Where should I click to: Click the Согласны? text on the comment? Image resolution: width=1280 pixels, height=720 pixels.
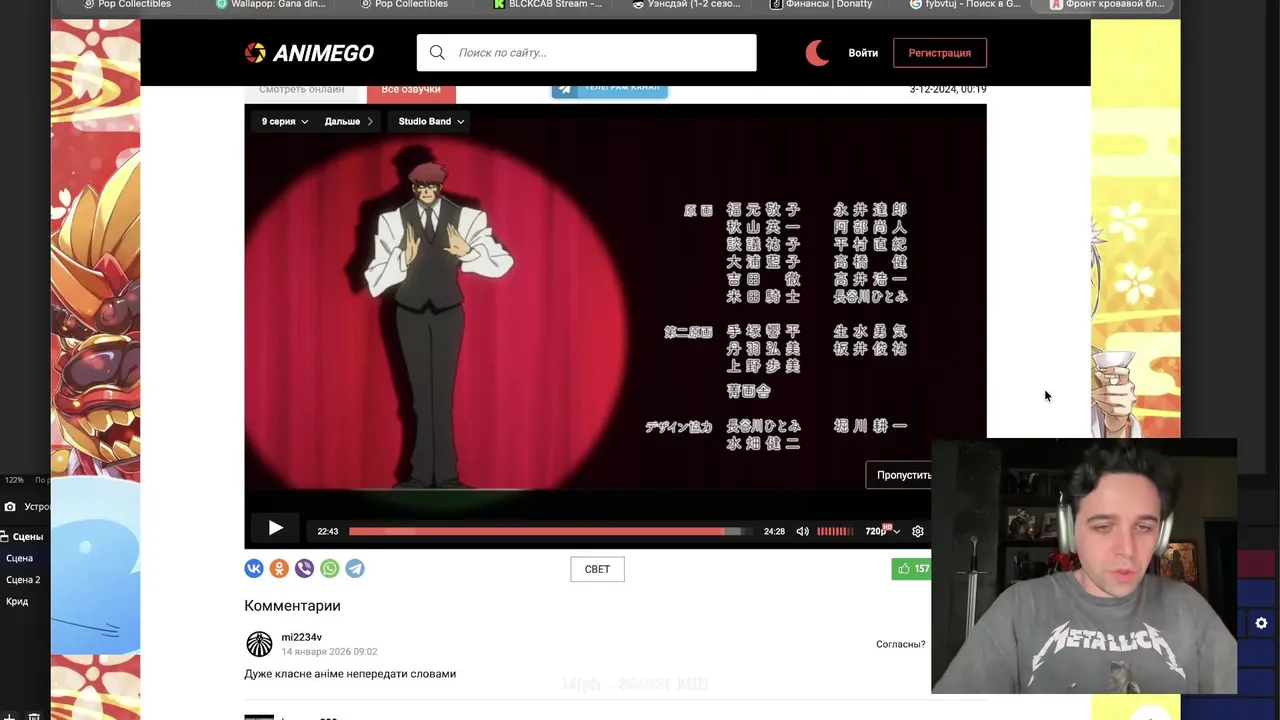coord(900,644)
